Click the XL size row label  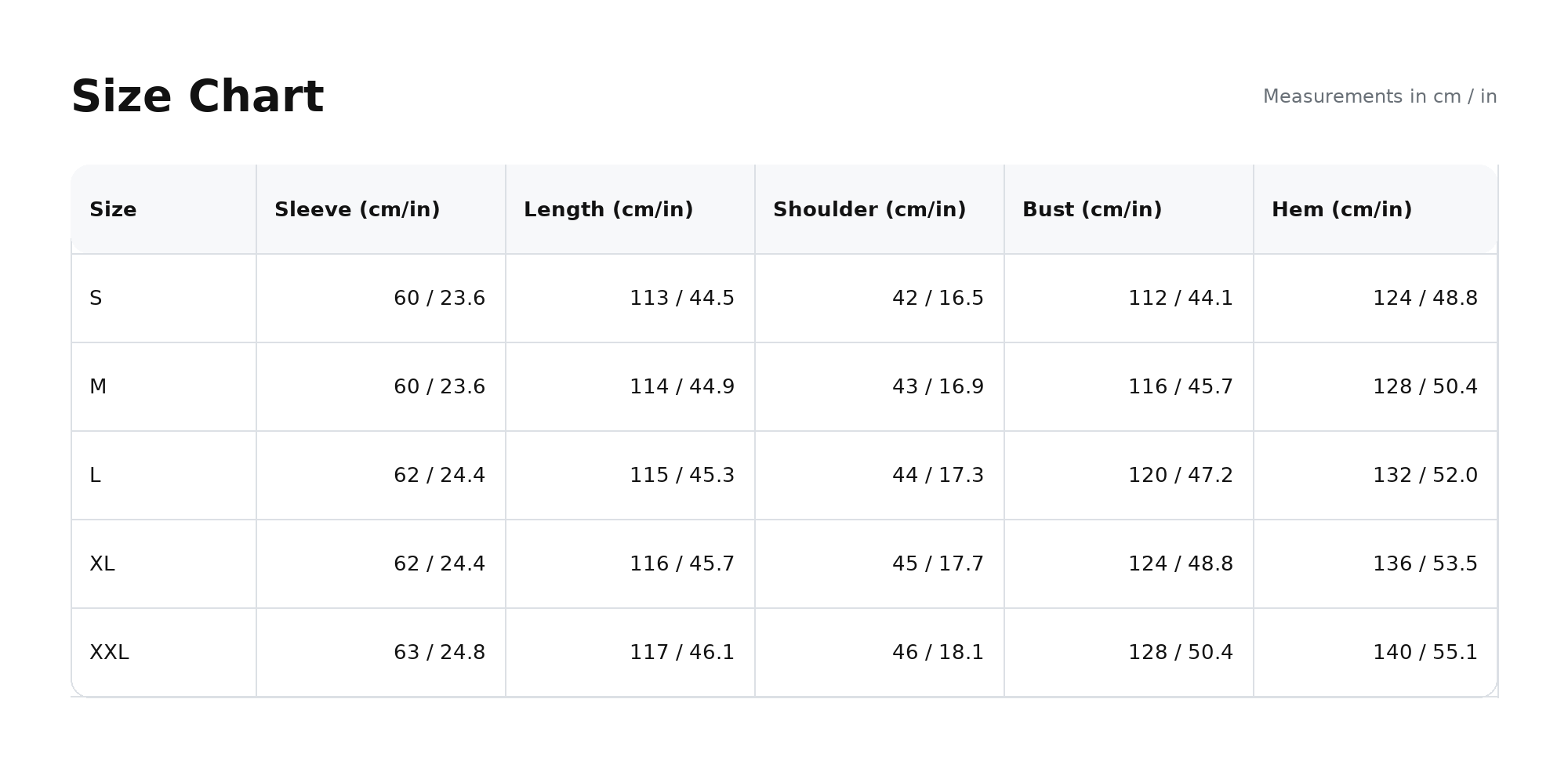point(102,564)
